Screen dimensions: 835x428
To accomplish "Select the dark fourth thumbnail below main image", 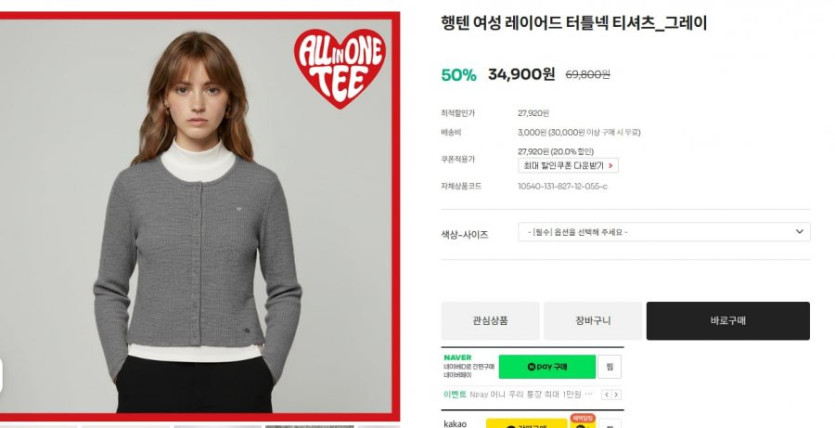I will coord(309,426).
